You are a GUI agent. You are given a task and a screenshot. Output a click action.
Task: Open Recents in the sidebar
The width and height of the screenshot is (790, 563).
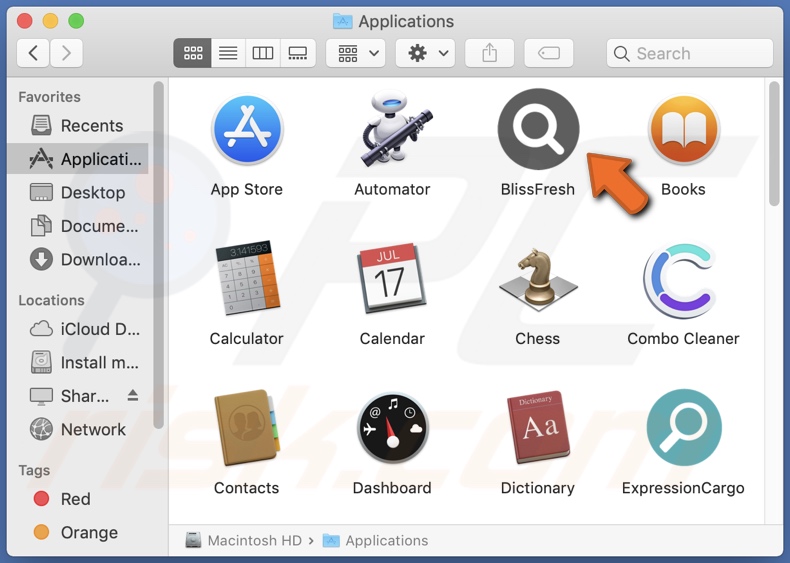(78, 126)
